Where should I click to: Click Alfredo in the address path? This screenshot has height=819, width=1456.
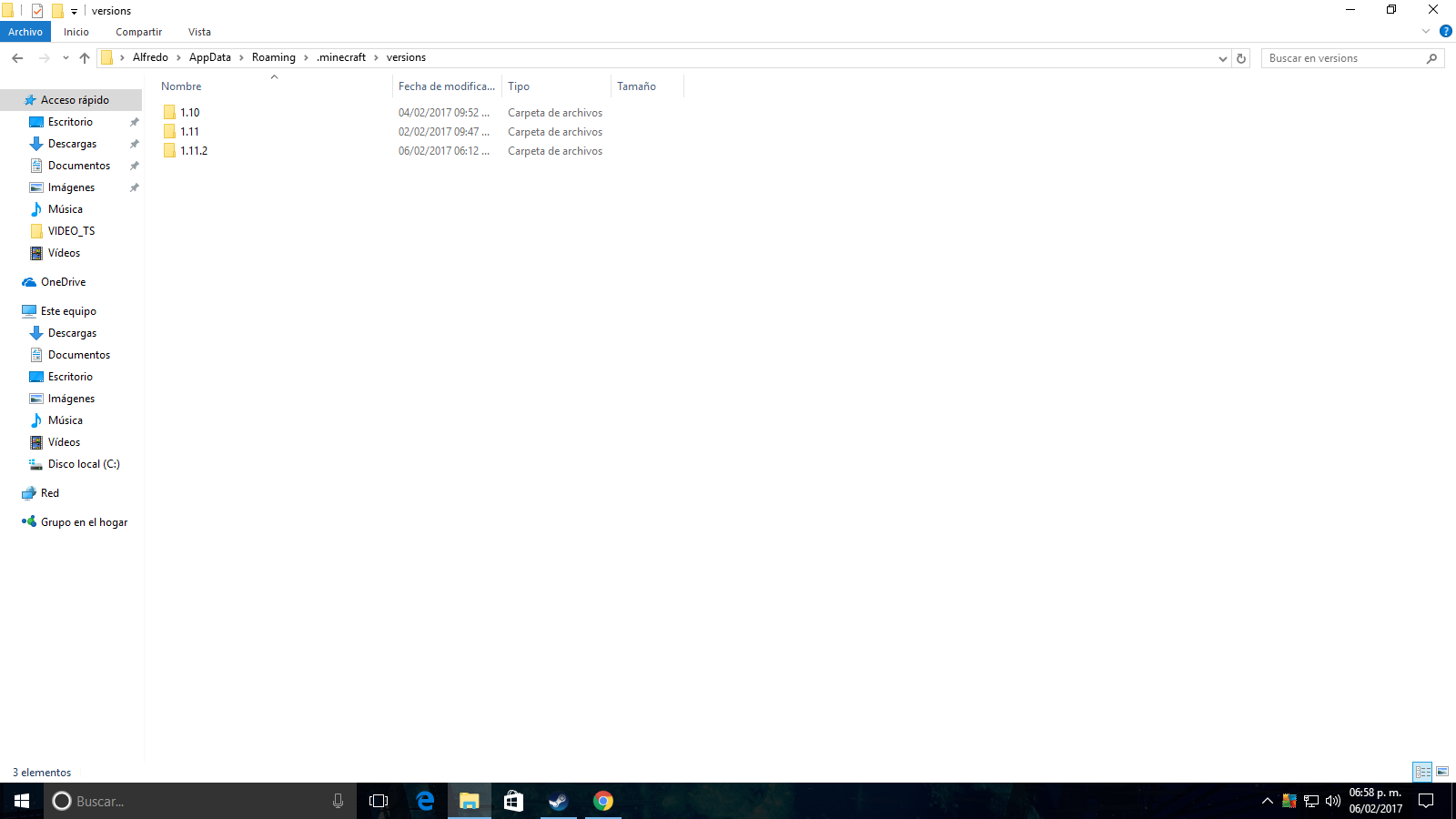(x=150, y=57)
